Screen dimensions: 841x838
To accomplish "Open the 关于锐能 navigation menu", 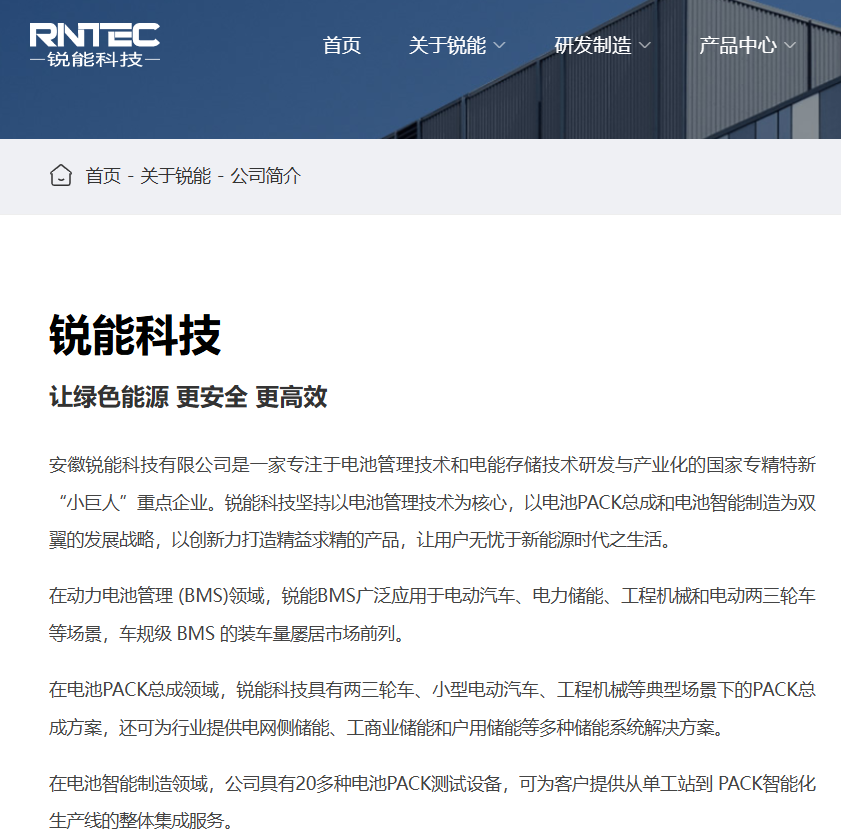I will [447, 46].
